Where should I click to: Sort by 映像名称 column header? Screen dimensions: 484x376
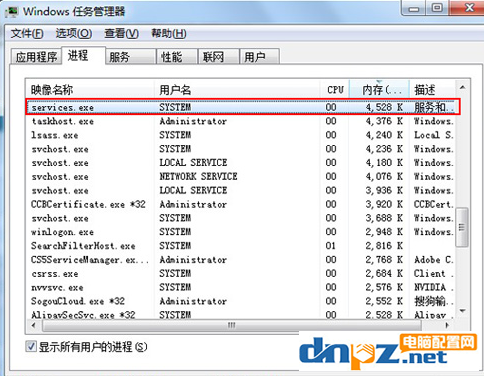90,90
